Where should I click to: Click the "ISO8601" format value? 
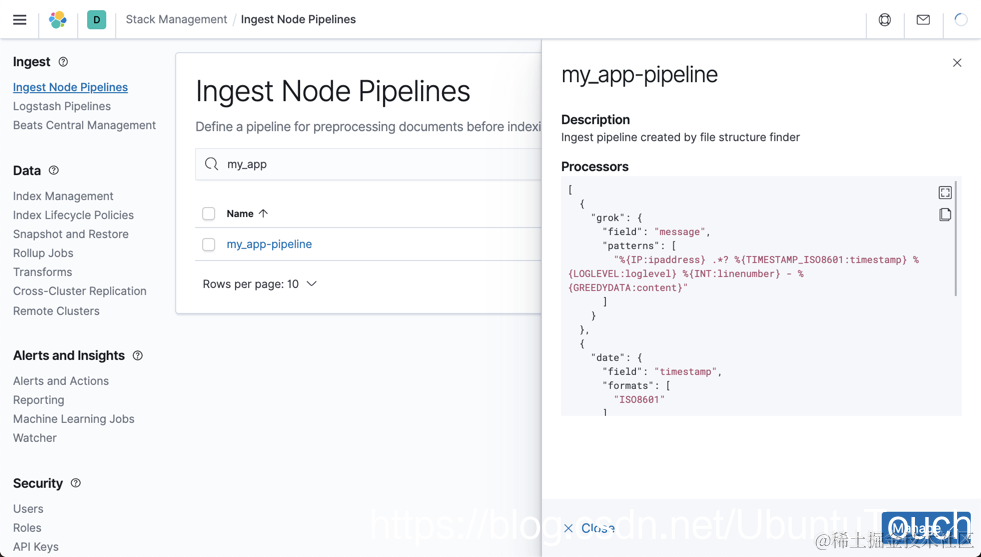tap(639, 399)
